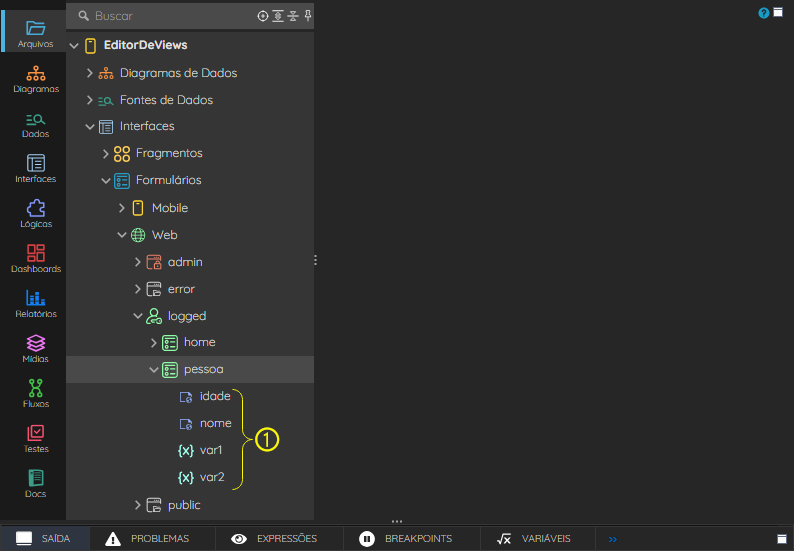Click the collapse all tree icon
This screenshot has width=794, height=551.
(293, 16)
